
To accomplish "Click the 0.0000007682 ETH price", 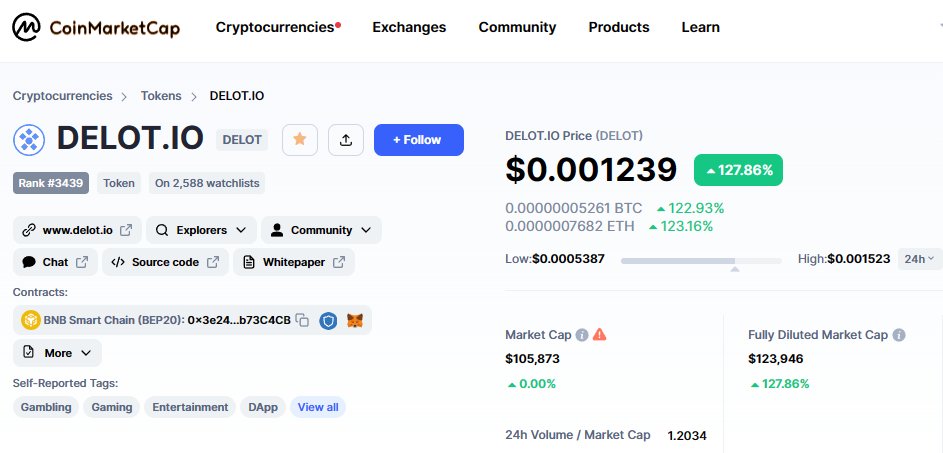I will click(x=570, y=226).
